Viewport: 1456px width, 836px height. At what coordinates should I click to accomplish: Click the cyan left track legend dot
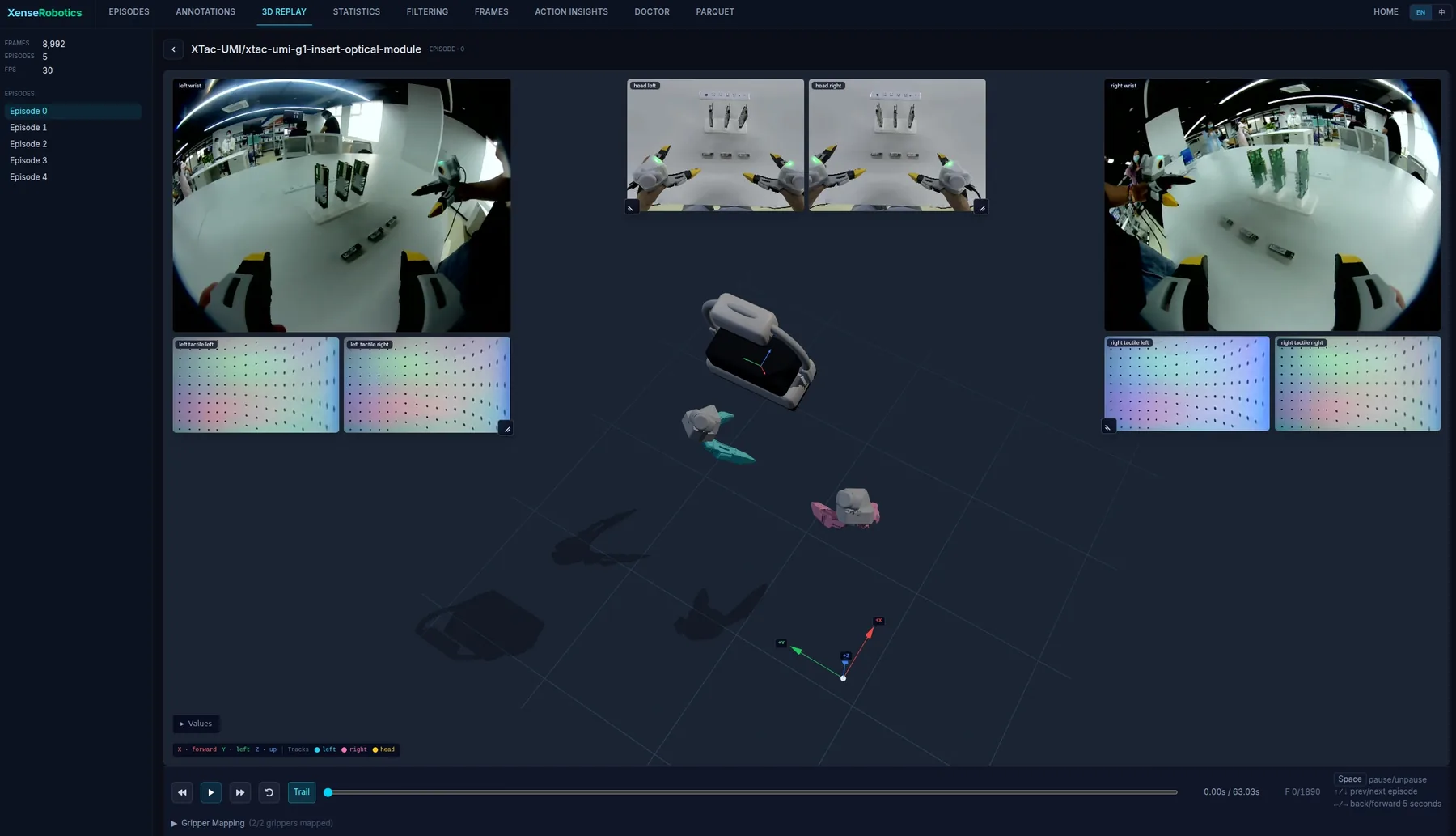[x=317, y=749]
